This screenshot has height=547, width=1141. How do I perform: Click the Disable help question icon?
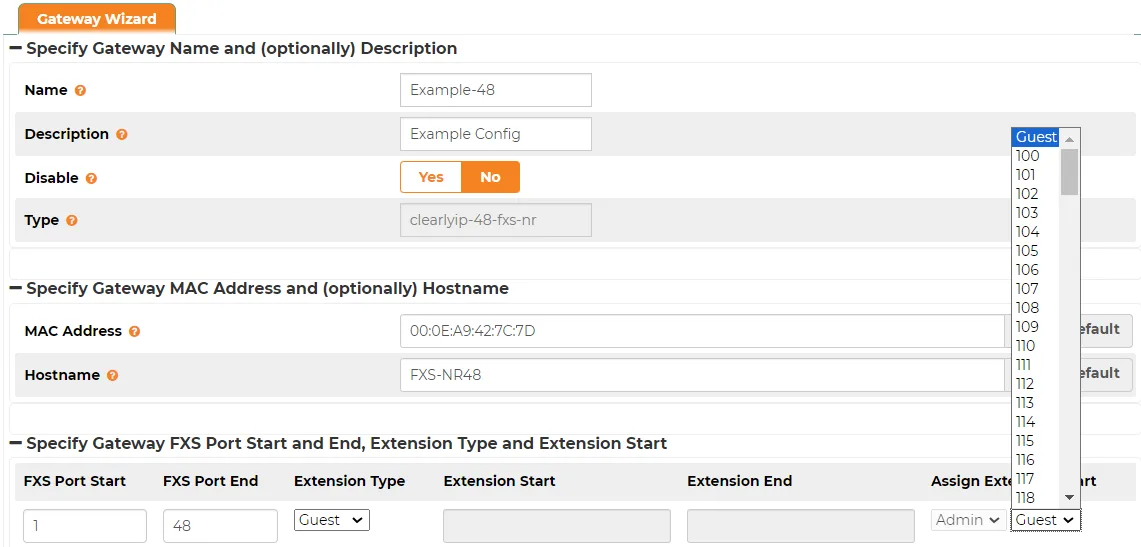(91, 178)
